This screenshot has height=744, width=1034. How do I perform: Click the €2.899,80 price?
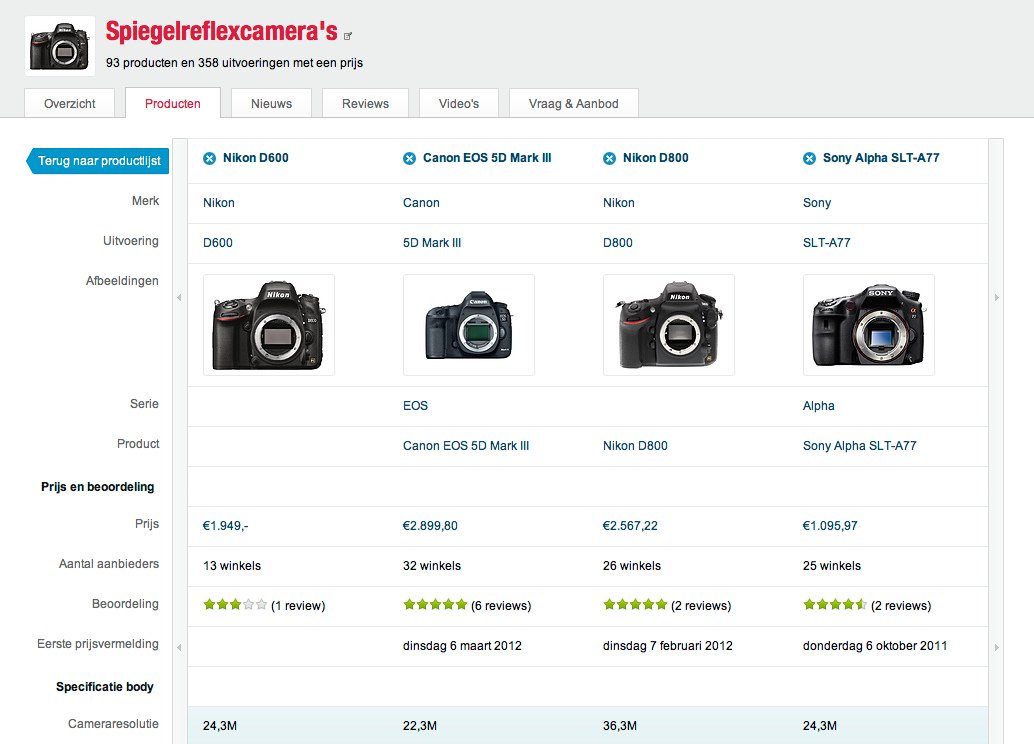point(430,526)
